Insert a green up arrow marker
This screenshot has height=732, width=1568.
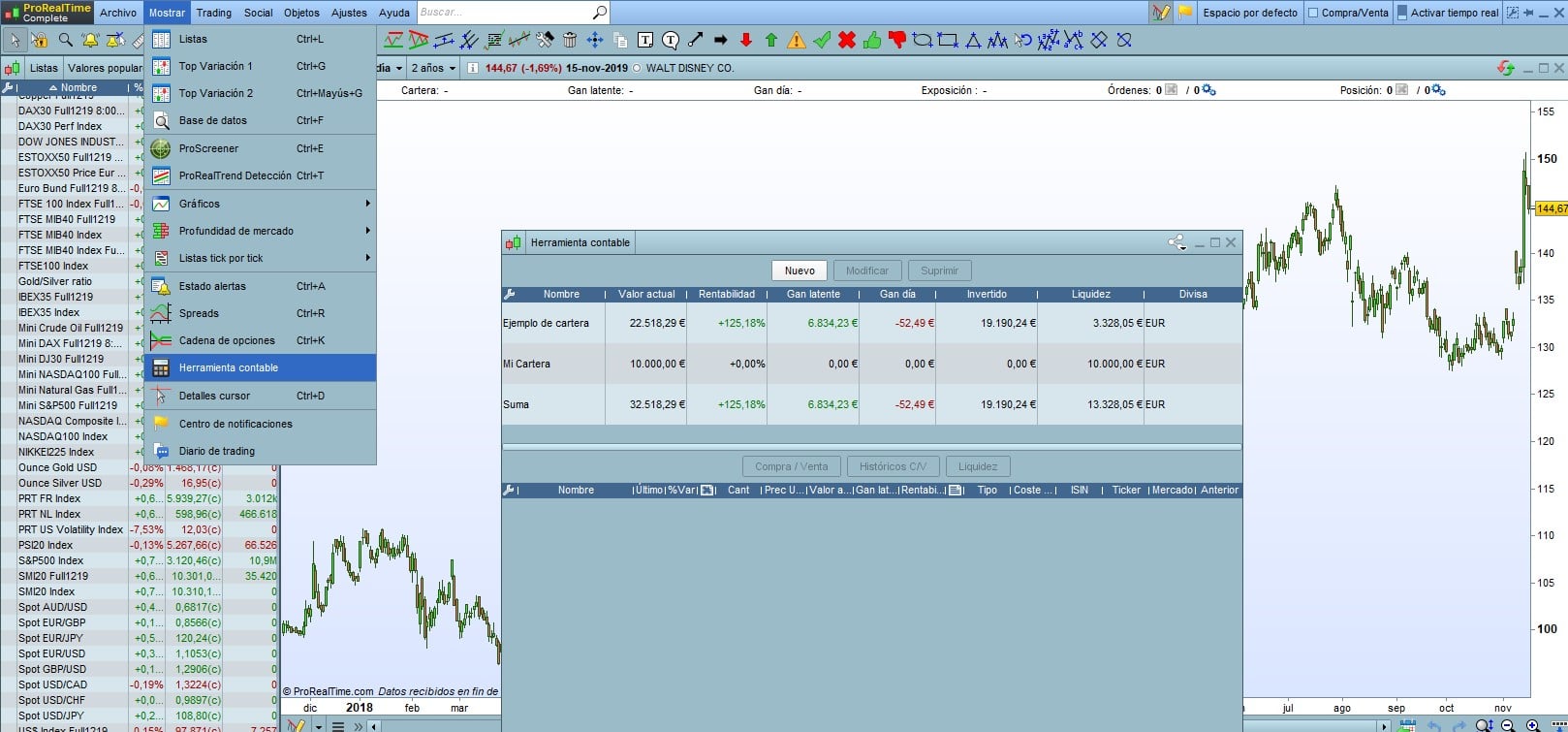771,40
